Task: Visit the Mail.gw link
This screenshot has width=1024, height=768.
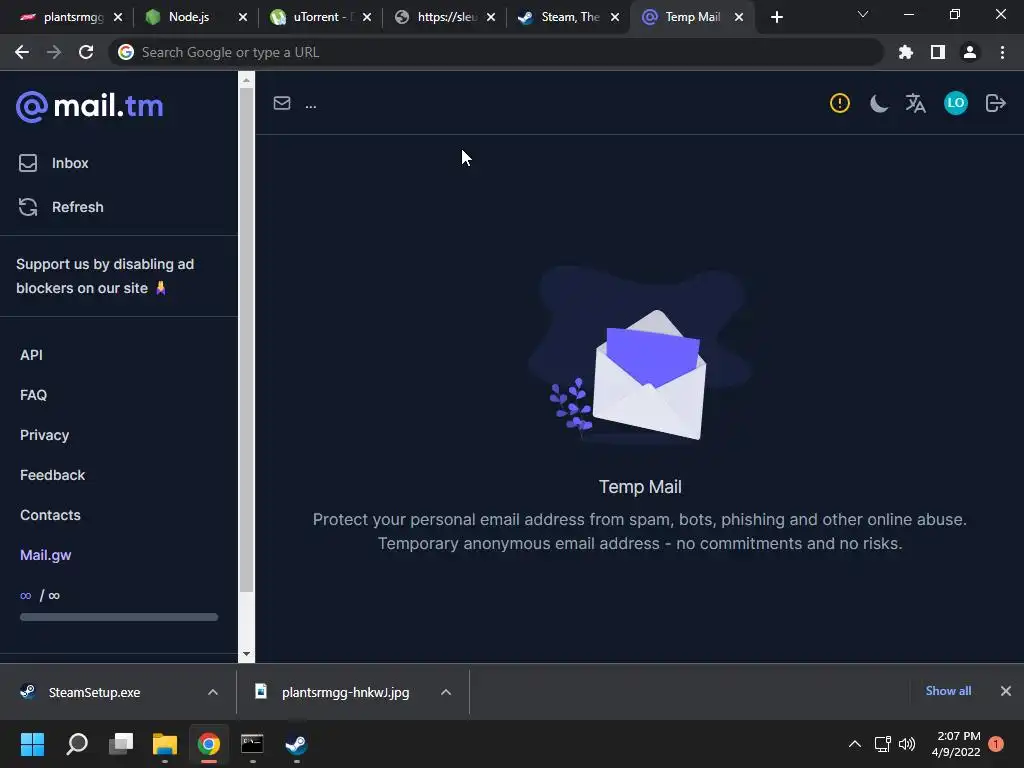Action: 46,555
